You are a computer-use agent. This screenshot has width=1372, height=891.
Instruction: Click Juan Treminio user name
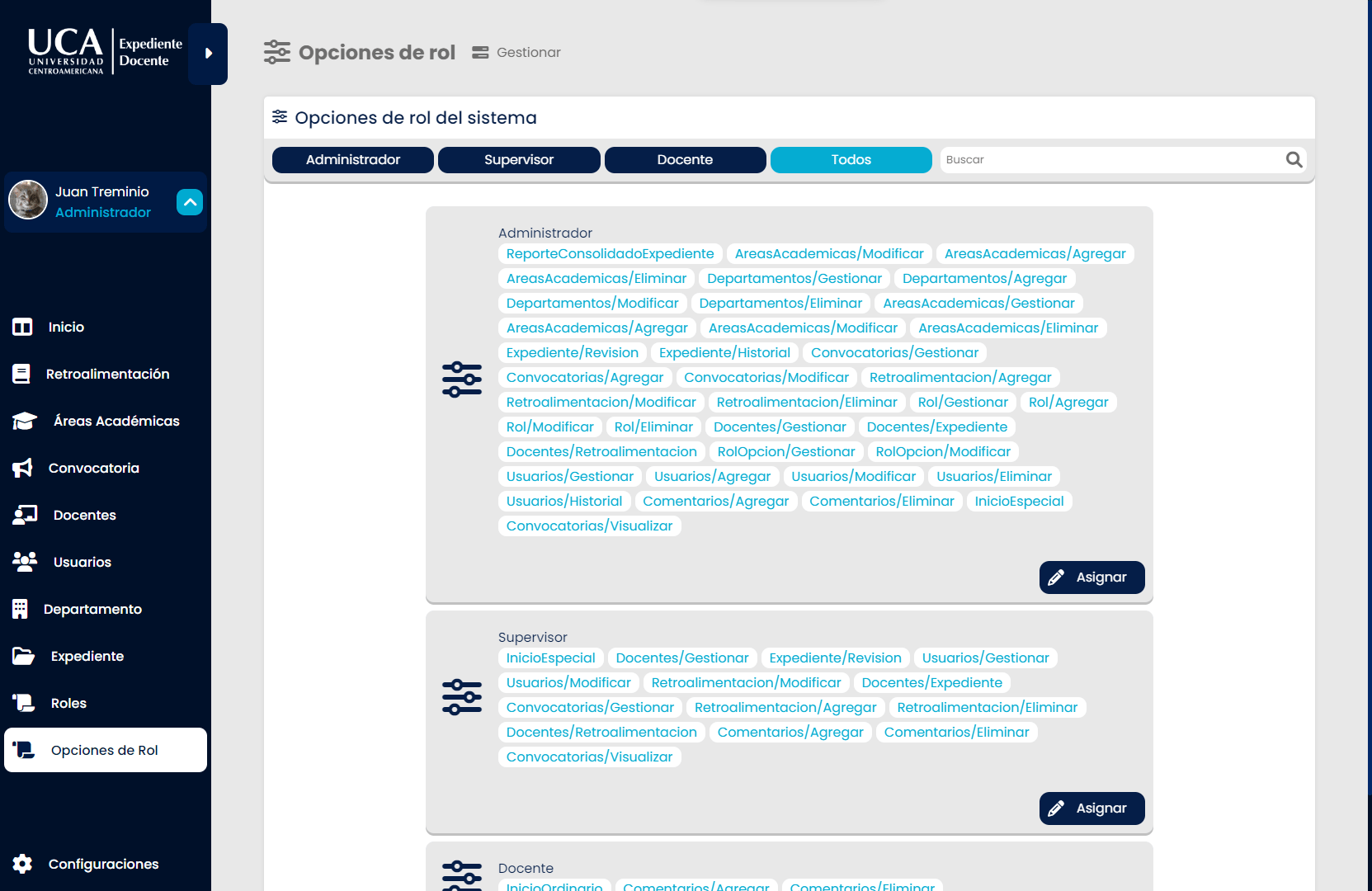[x=102, y=191]
